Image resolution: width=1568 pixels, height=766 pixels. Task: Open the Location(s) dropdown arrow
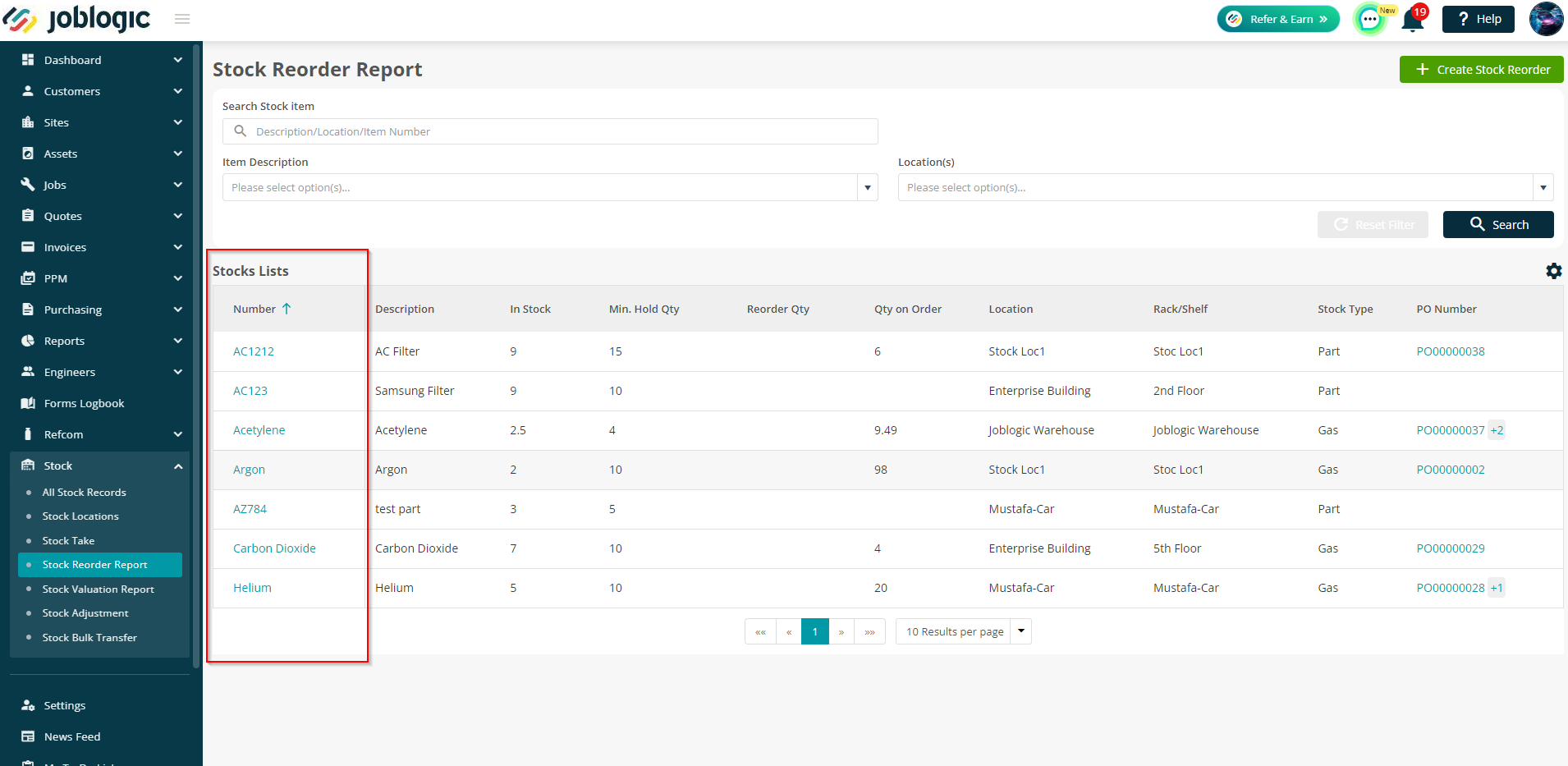(1543, 188)
